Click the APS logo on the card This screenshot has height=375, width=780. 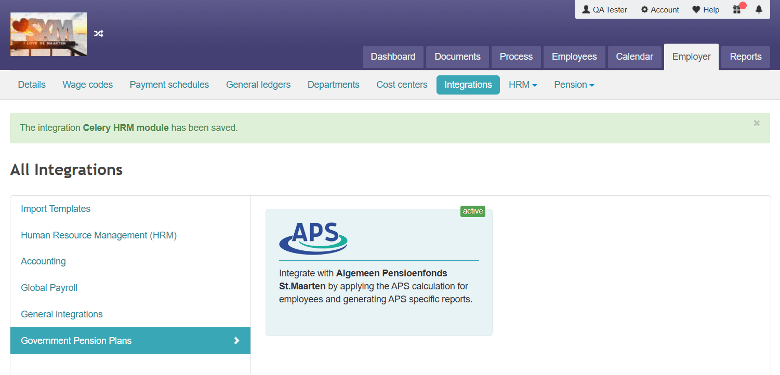pos(313,238)
